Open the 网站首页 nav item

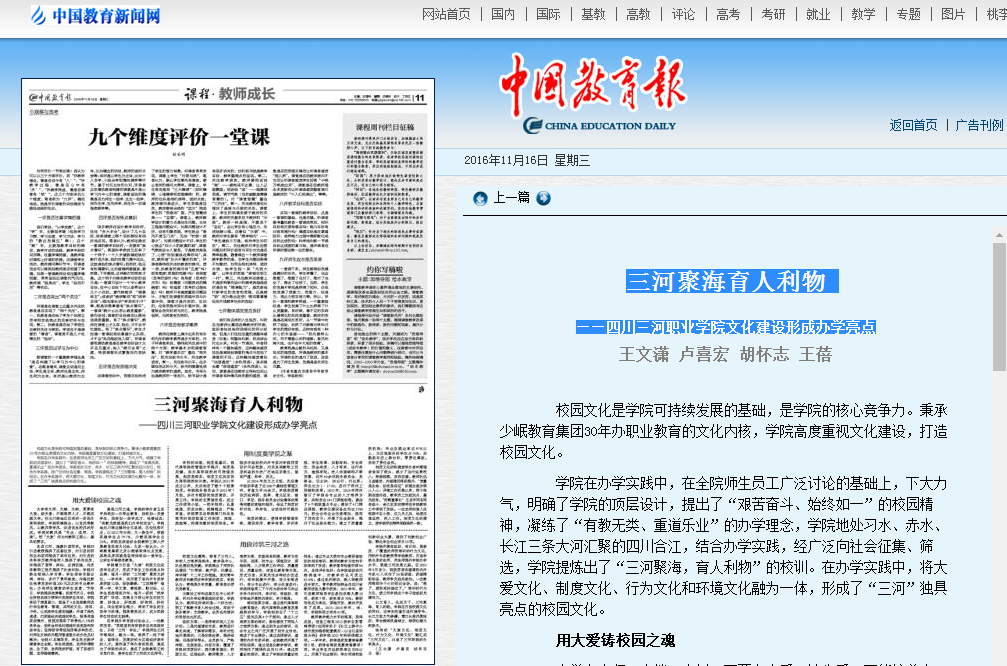[x=446, y=14]
